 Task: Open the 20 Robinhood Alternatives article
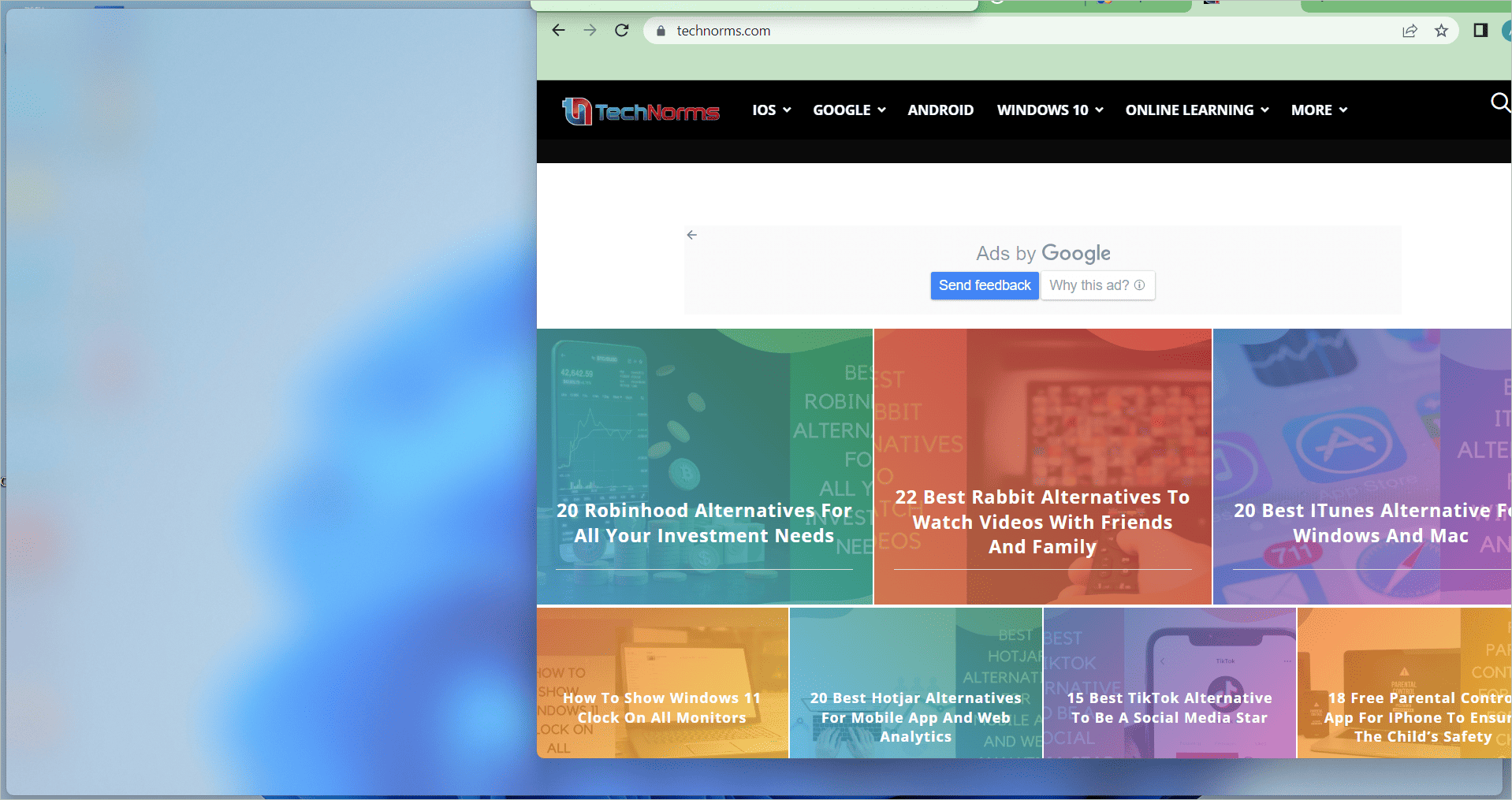(704, 523)
